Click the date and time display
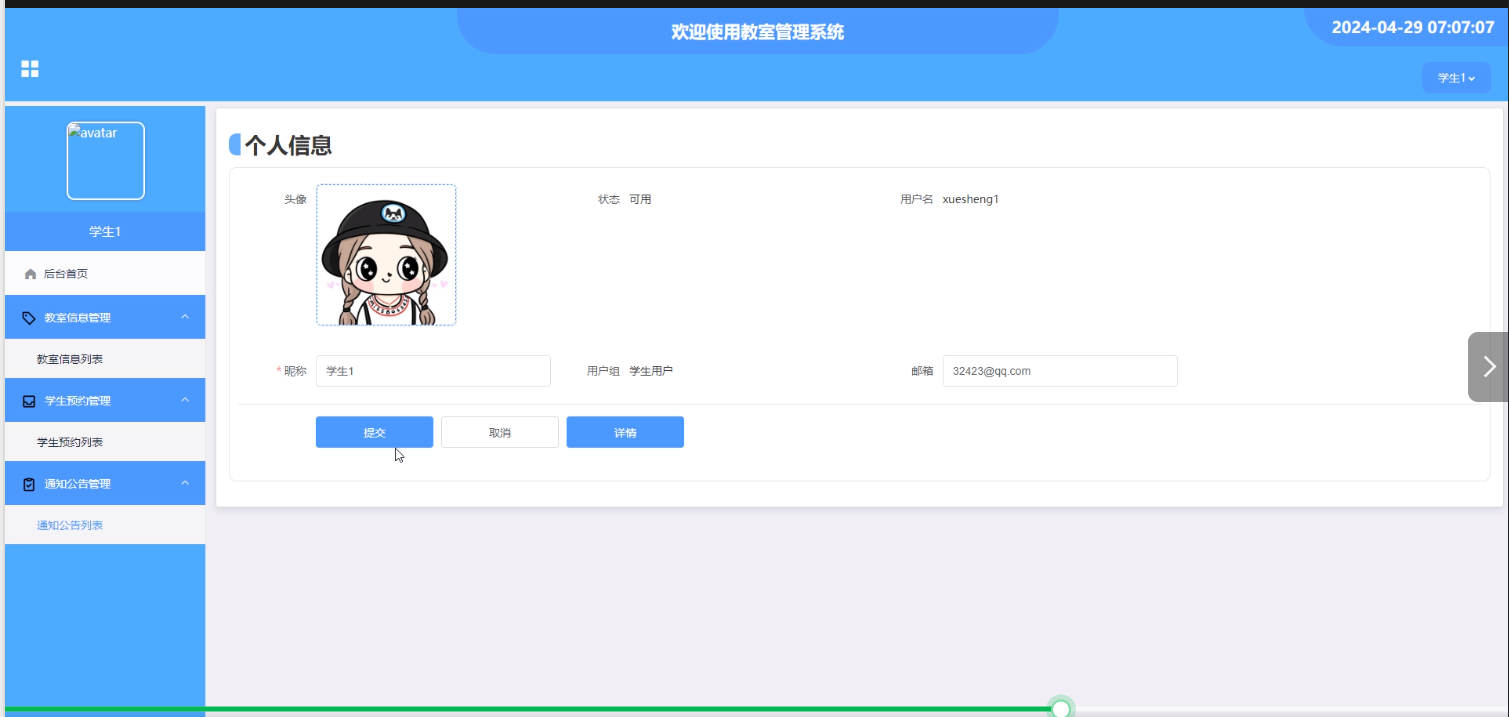The height and width of the screenshot is (717, 1509). coord(1413,27)
